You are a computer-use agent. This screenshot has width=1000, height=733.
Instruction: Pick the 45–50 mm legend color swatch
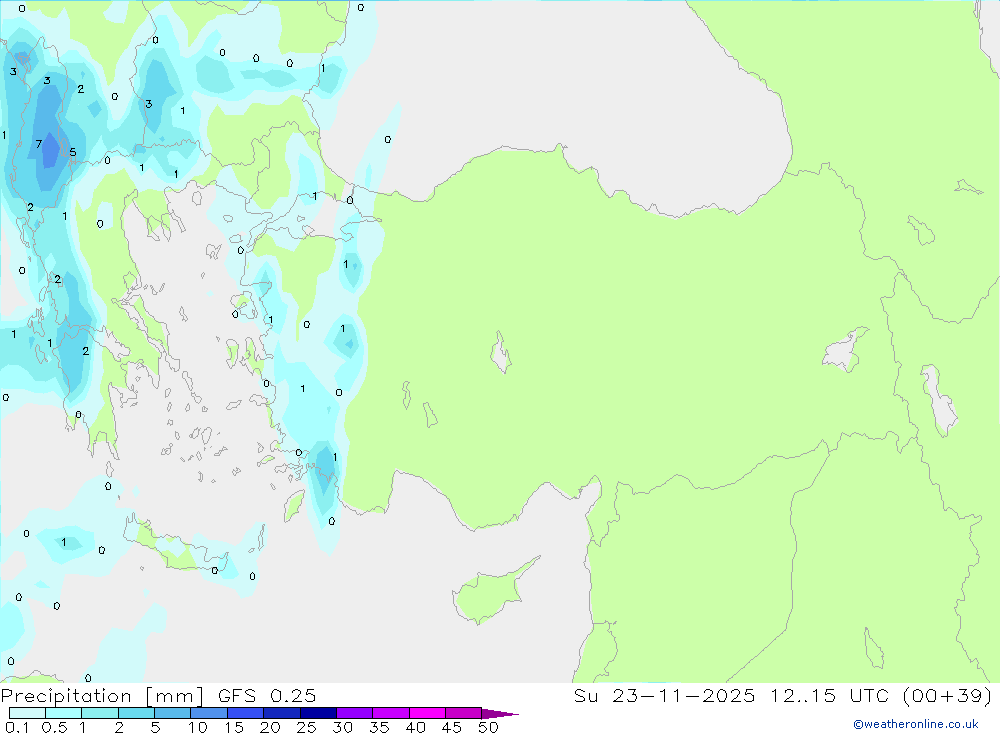pyautogui.click(x=464, y=713)
